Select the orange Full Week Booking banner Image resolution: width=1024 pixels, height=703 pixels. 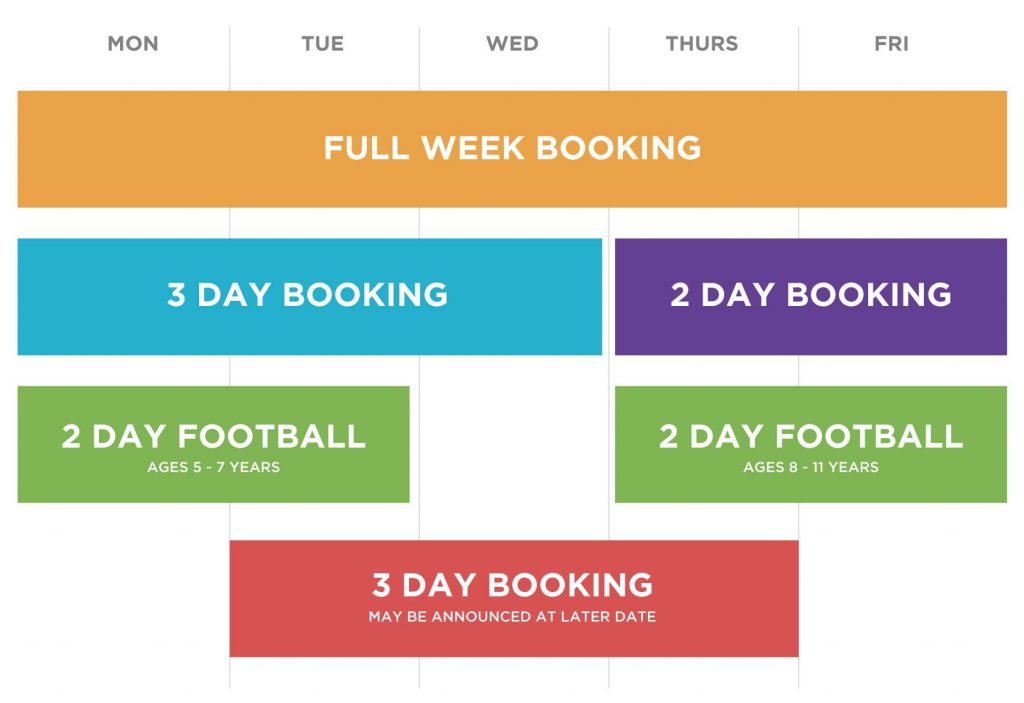point(512,149)
